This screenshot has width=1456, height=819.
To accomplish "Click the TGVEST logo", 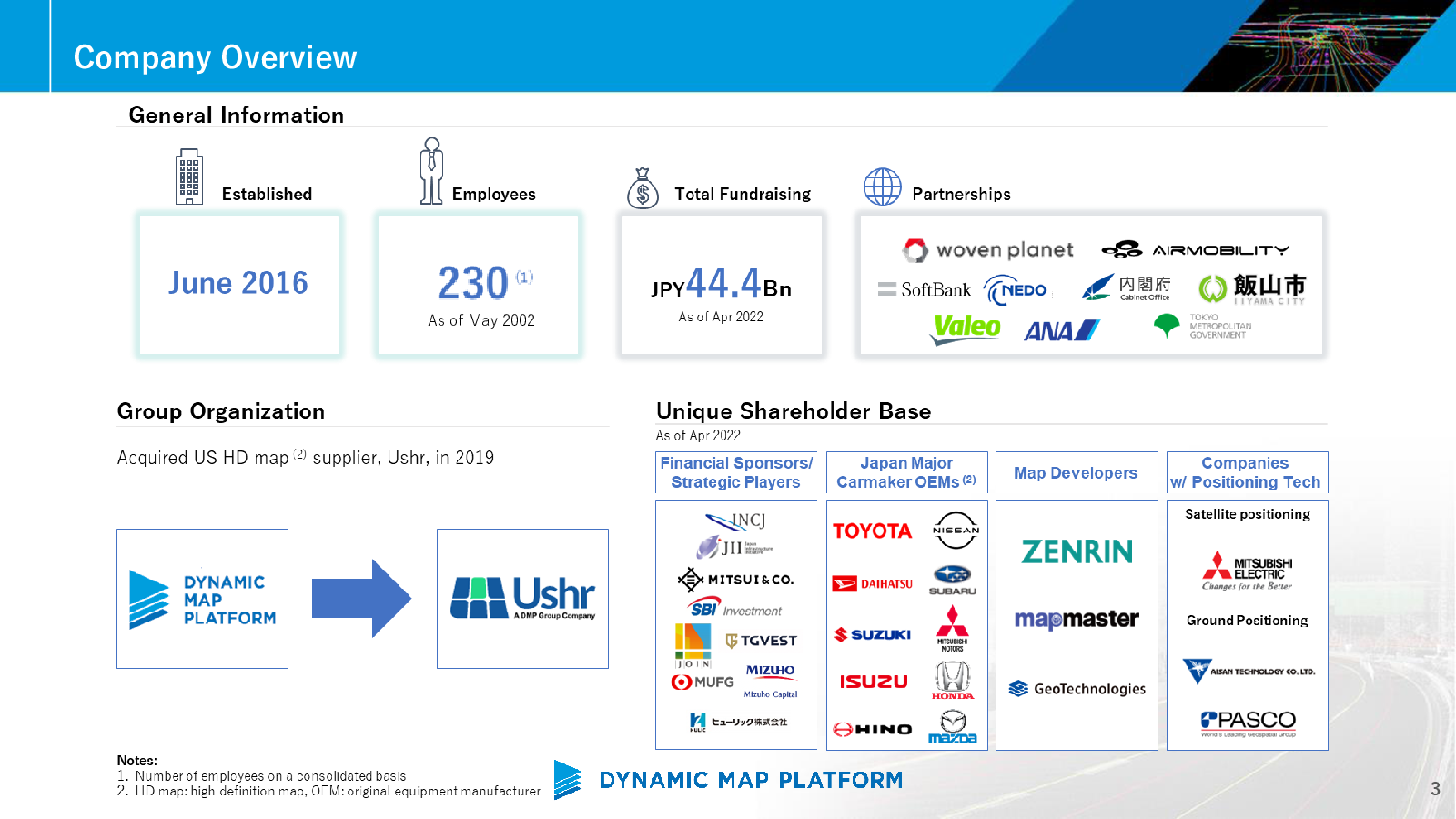I will pyautogui.click(x=761, y=641).
